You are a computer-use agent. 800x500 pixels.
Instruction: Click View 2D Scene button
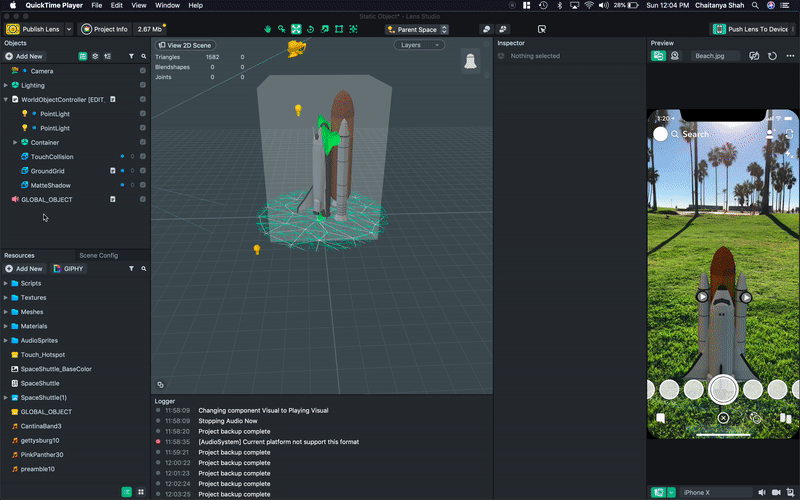(185, 45)
